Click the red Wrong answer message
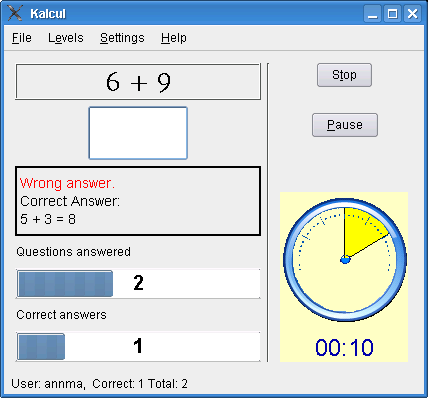428x398 pixels. [x=67, y=183]
